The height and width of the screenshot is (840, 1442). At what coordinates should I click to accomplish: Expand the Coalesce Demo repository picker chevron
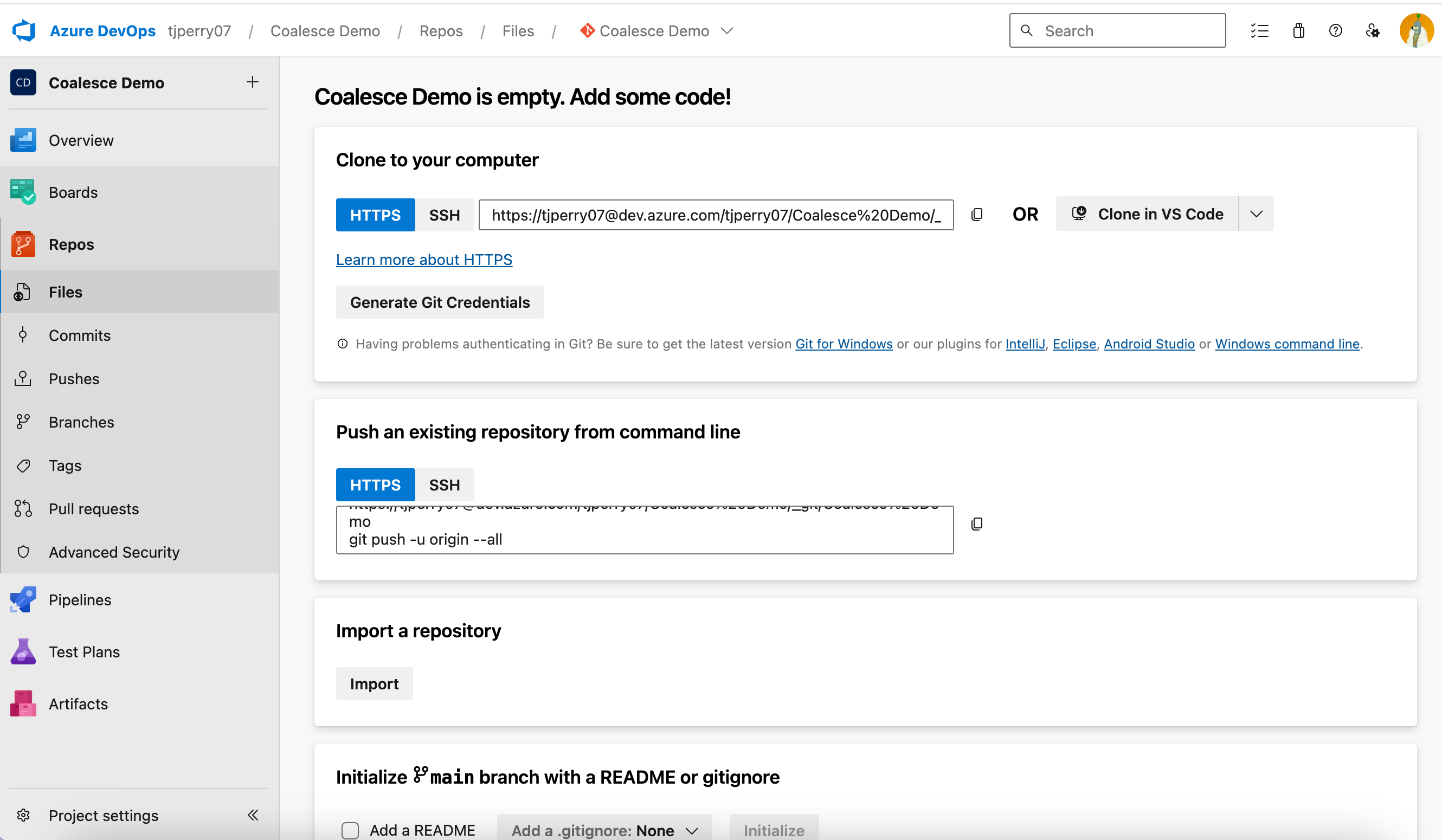pyautogui.click(x=728, y=31)
